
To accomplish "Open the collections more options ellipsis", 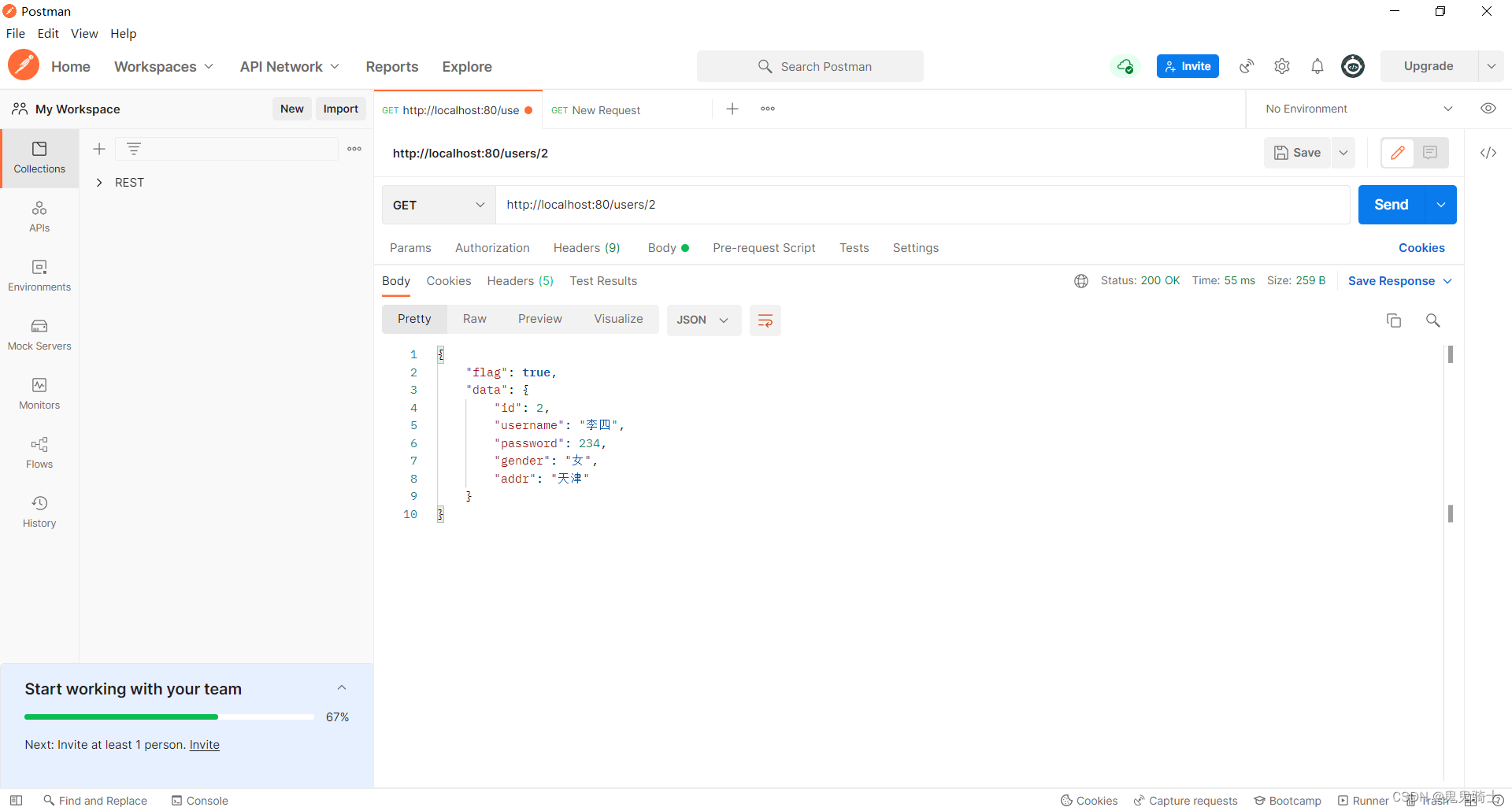I will click(354, 149).
